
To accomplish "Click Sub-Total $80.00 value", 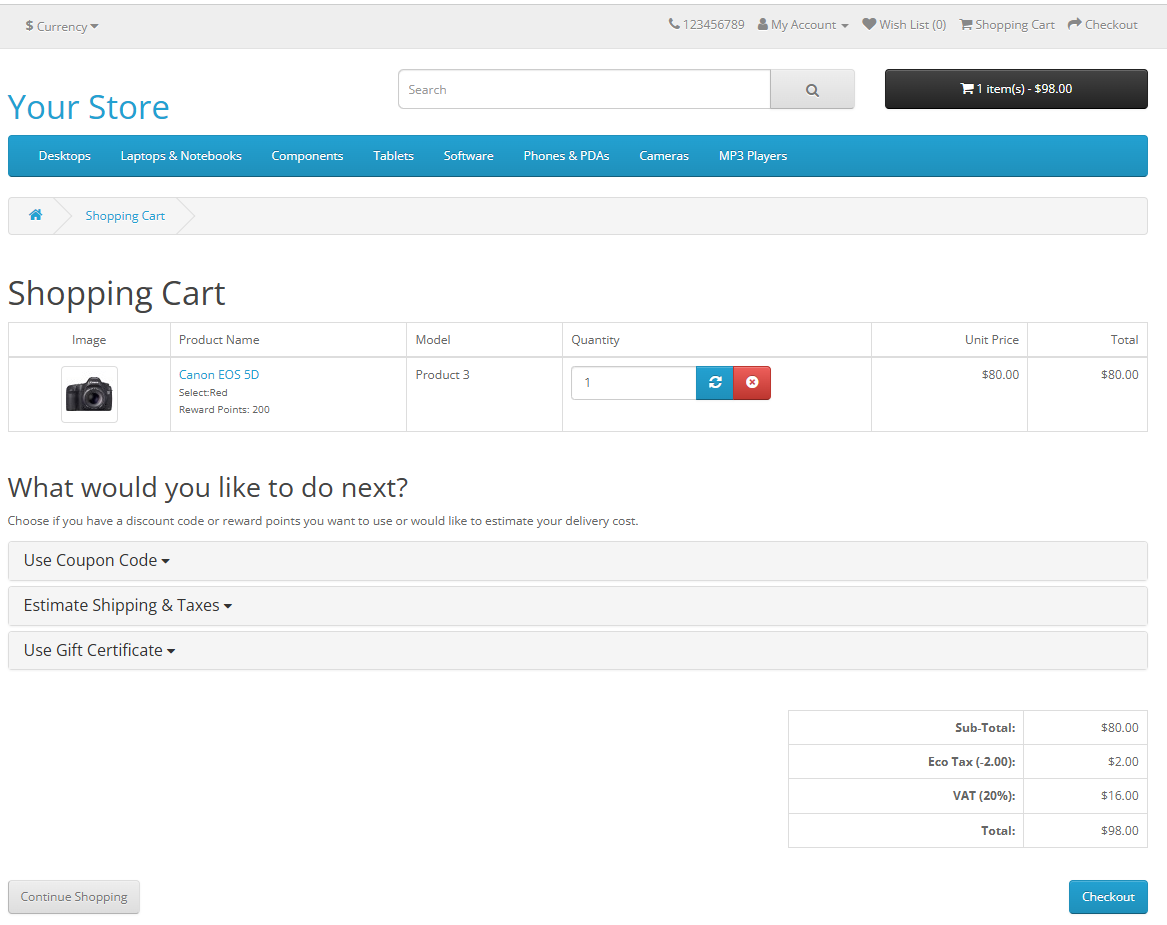I will (x=1119, y=728).
